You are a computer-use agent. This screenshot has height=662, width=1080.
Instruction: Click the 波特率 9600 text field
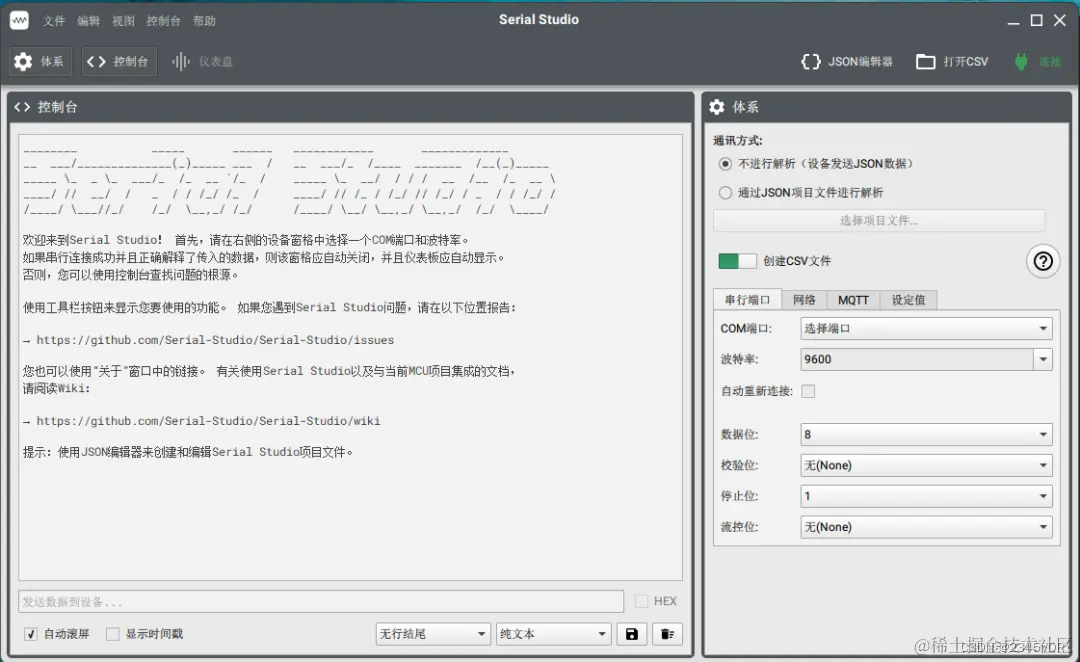917,360
